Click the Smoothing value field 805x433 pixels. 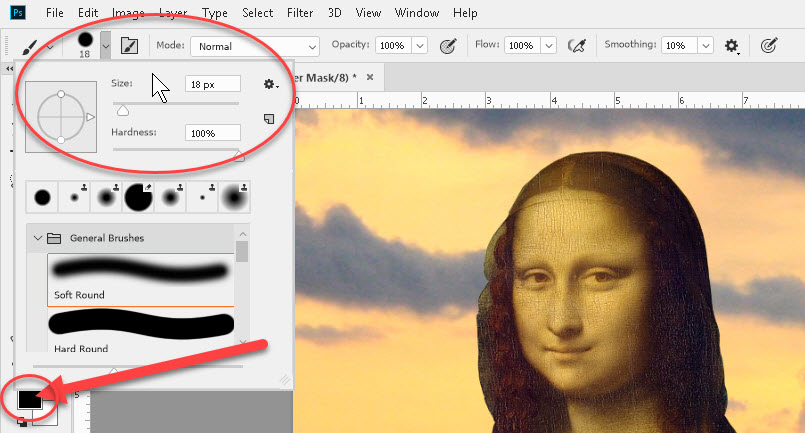click(679, 46)
